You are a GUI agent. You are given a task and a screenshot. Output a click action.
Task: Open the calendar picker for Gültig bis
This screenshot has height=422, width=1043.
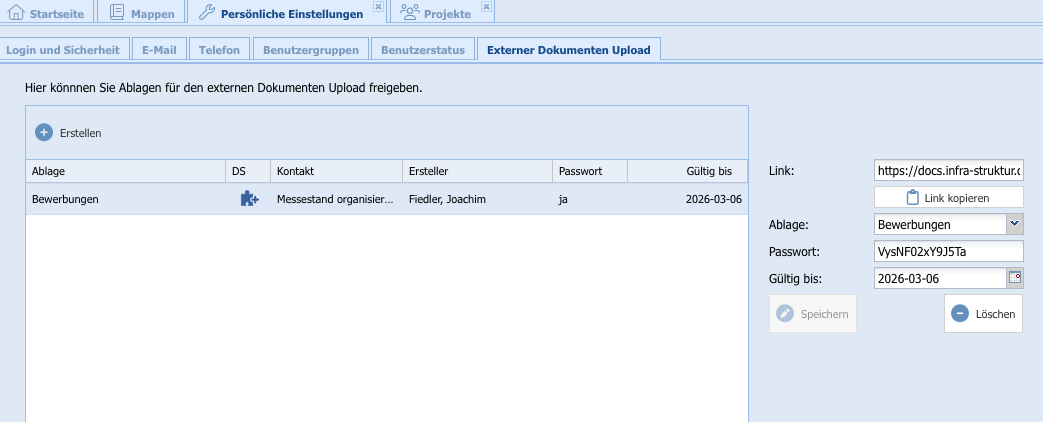pos(1015,278)
